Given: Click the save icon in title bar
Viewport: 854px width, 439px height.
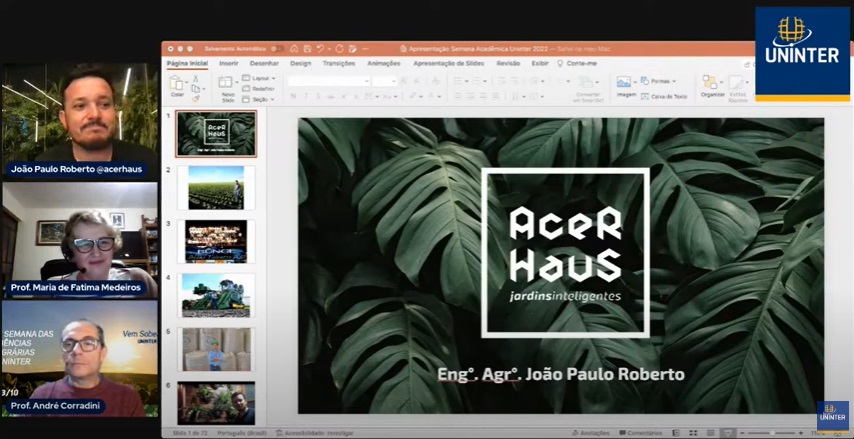Looking at the screenshot, I should click(x=306, y=48).
